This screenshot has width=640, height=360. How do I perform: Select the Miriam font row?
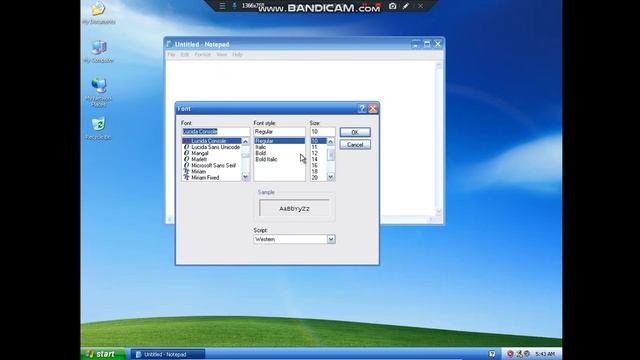click(212, 171)
